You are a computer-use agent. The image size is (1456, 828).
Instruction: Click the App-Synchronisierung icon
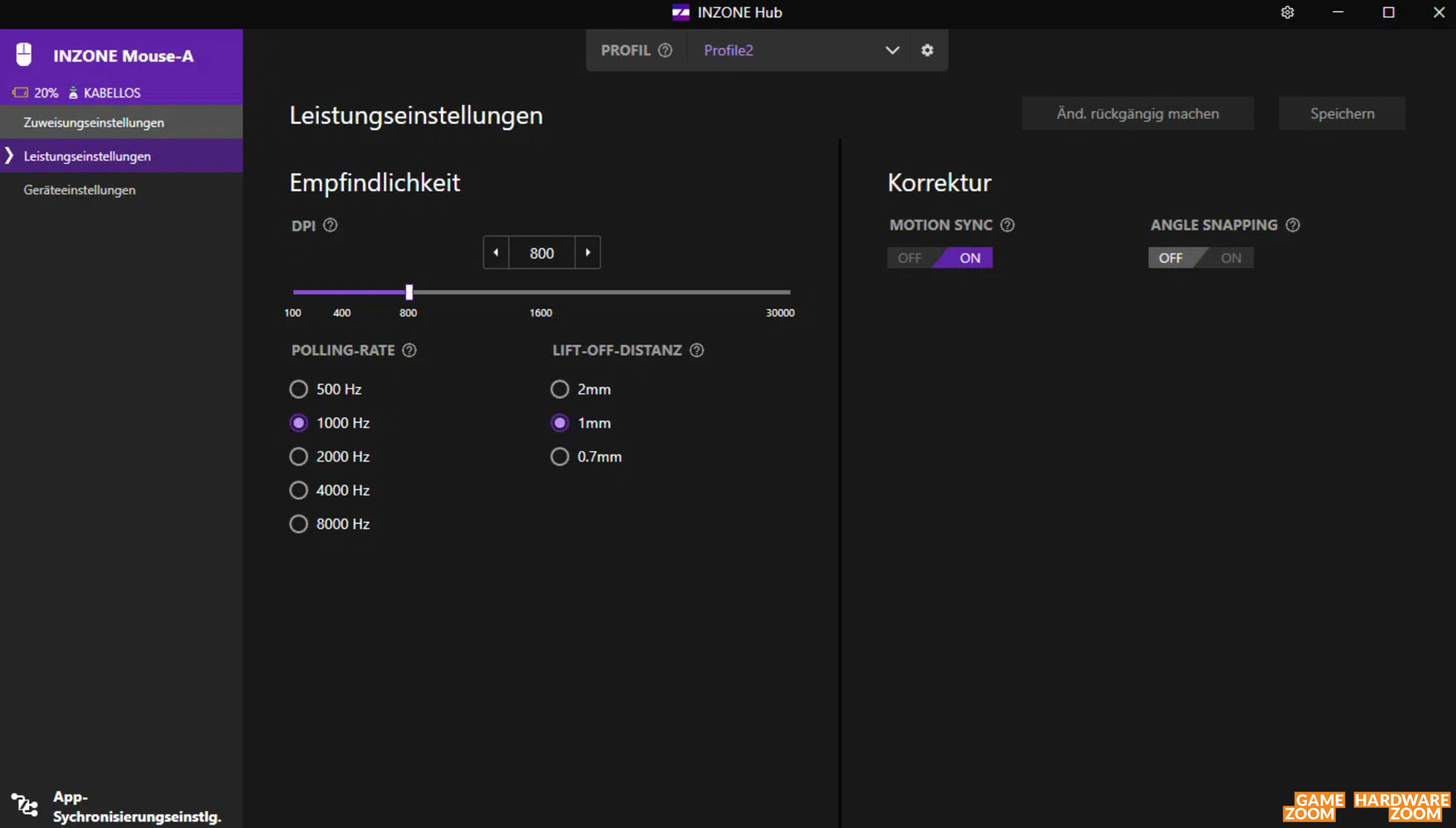pos(25,805)
